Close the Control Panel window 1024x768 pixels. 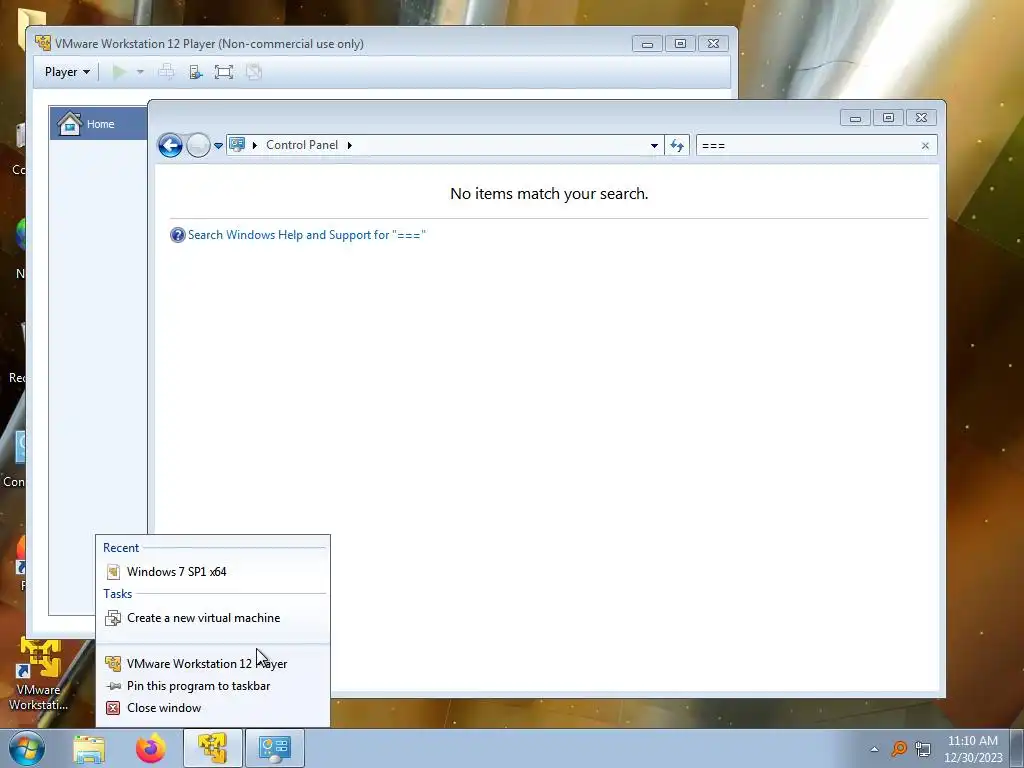tap(921, 118)
